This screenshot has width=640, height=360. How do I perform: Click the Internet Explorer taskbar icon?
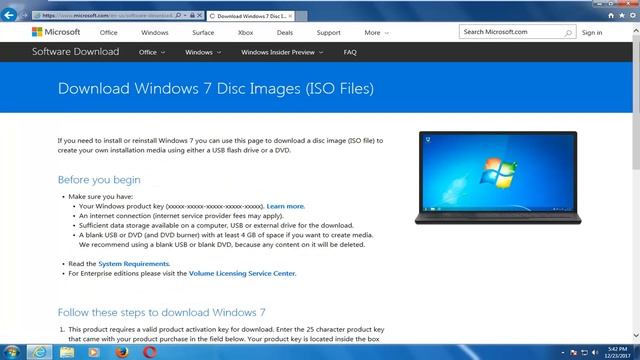[40, 352]
